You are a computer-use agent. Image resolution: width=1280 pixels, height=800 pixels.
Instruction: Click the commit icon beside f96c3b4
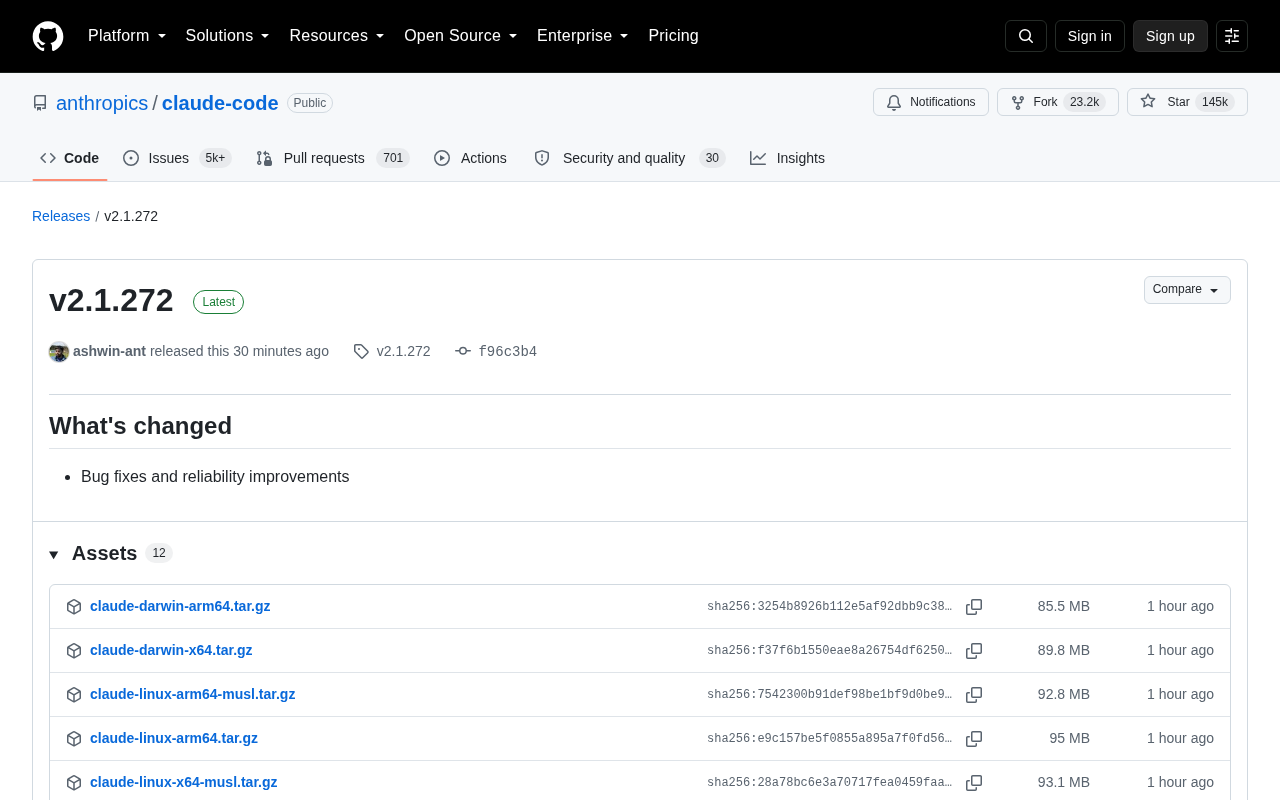coord(463,352)
